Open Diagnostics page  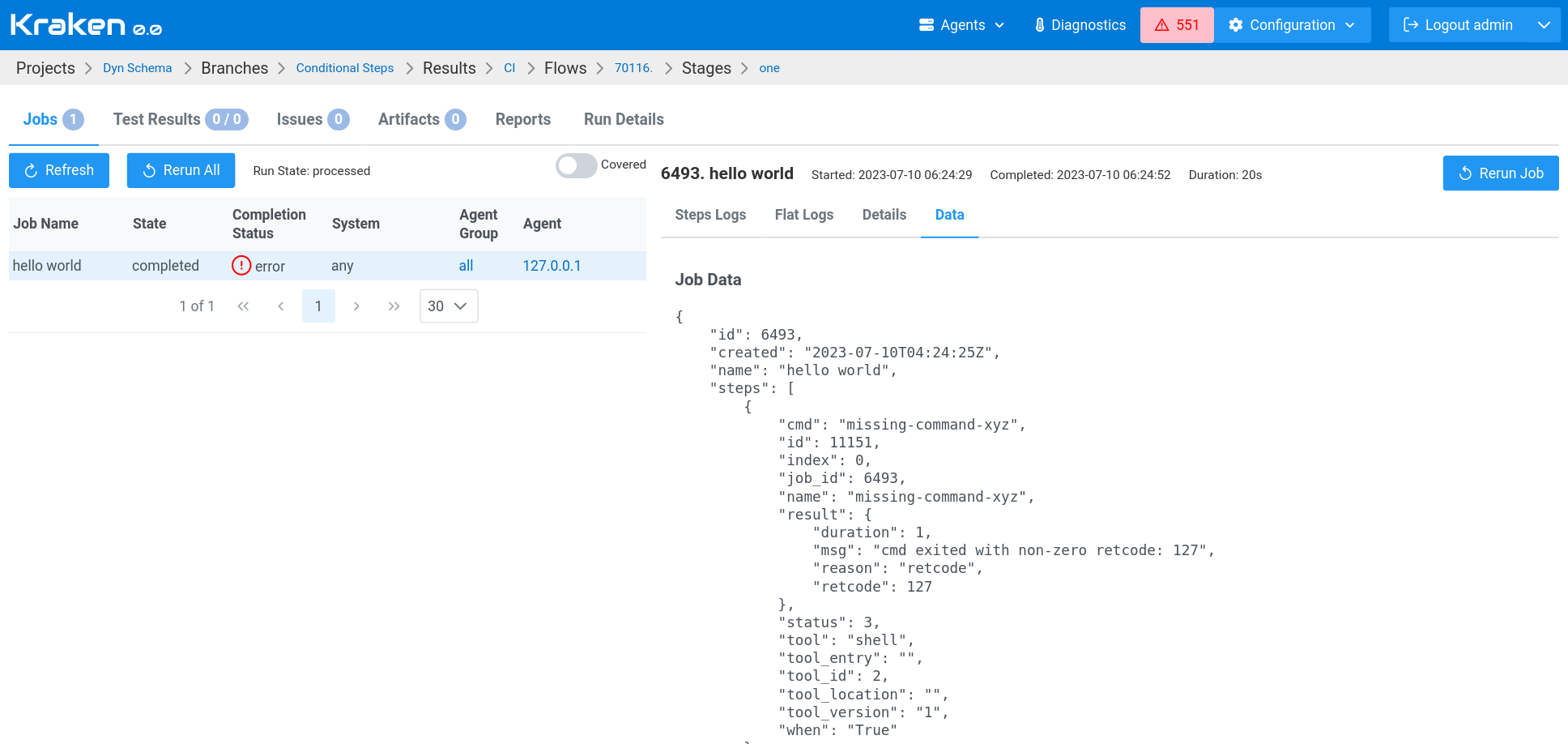pyautogui.click(x=1080, y=25)
